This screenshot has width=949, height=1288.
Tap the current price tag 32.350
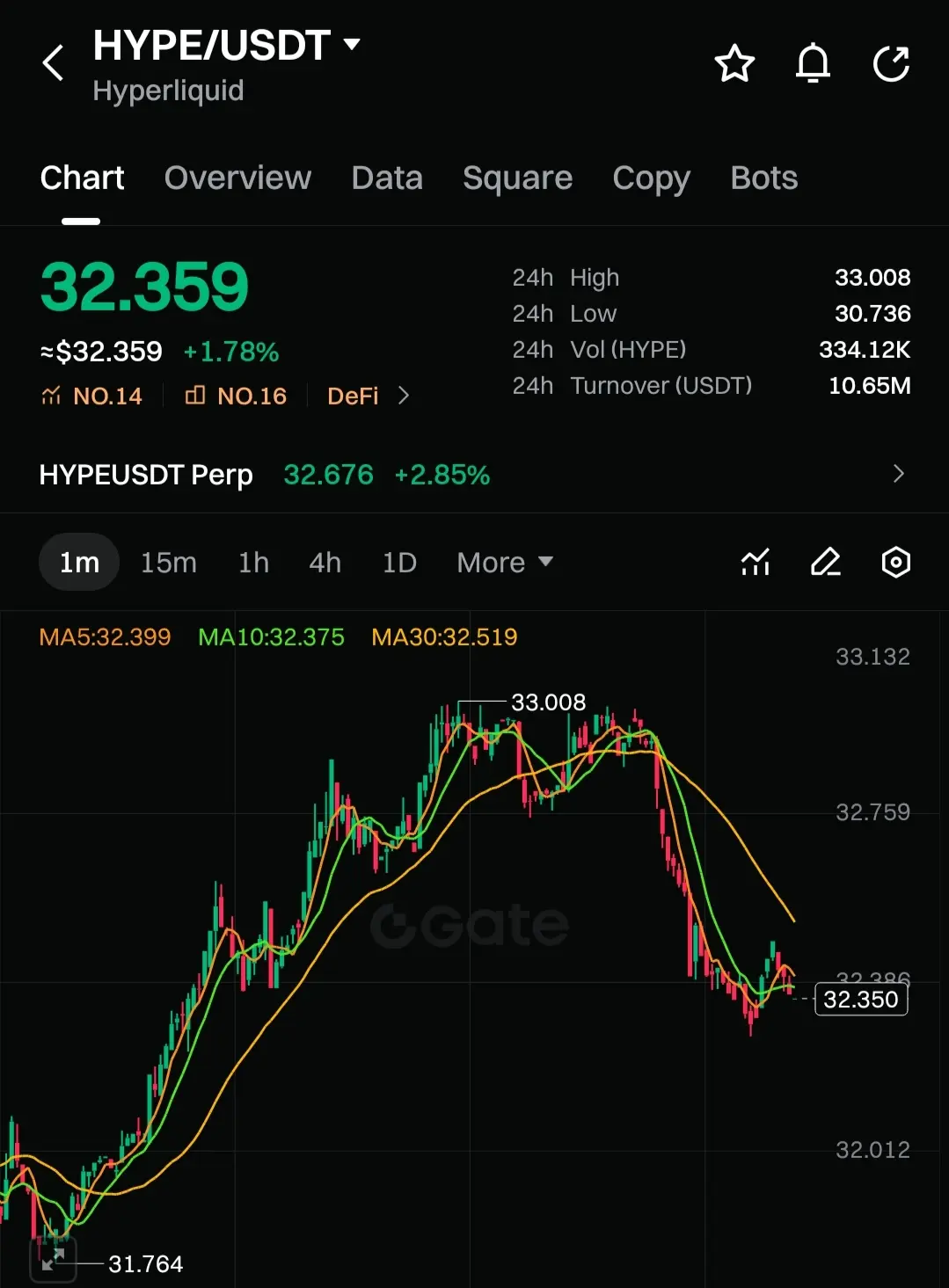tap(861, 999)
